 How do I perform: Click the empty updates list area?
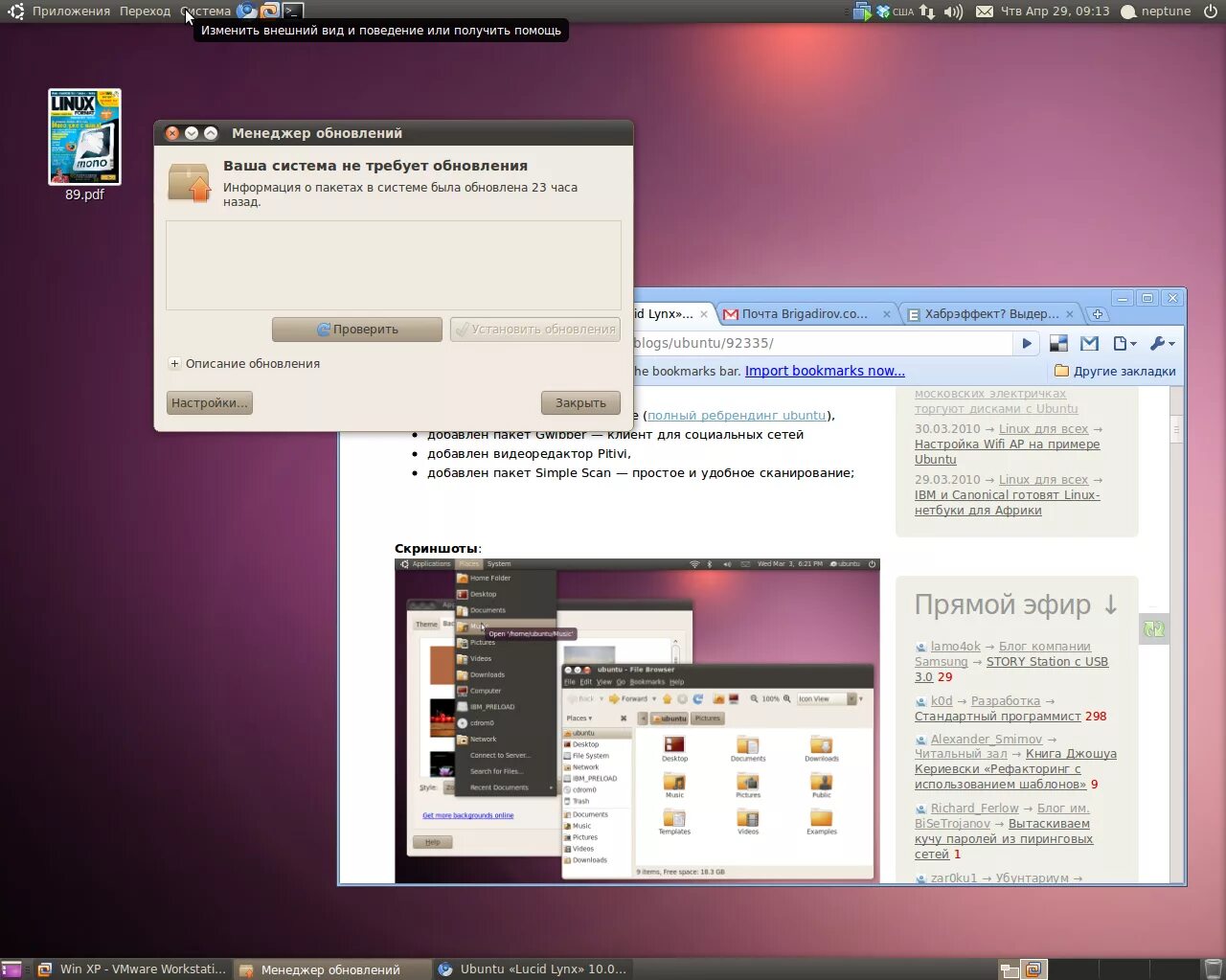[x=394, y=265]
